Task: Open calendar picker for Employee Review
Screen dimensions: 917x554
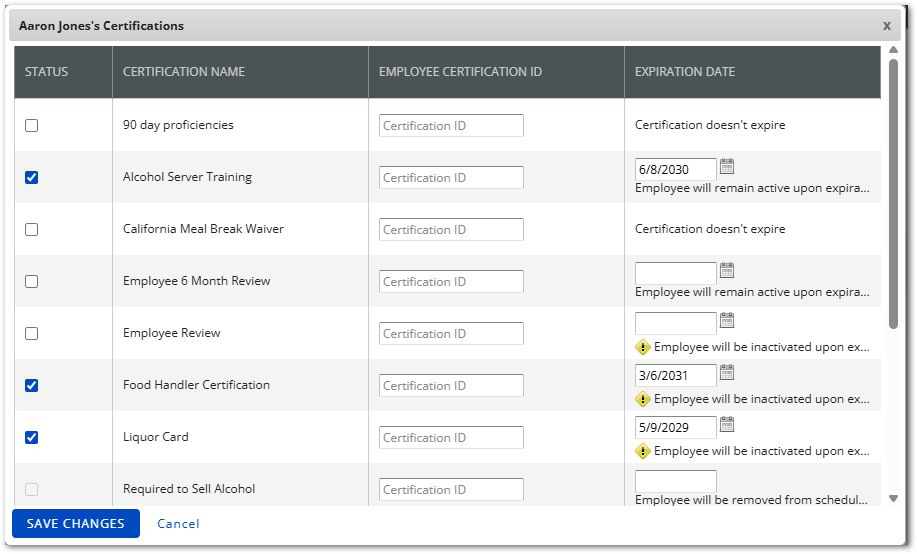Action: pos(726,320)
